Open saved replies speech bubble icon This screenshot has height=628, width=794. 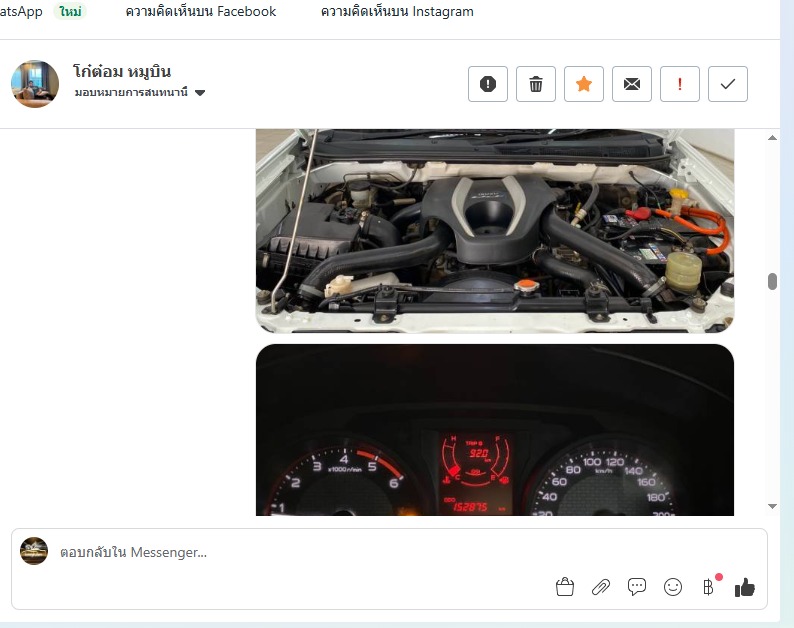coord(637,587)
